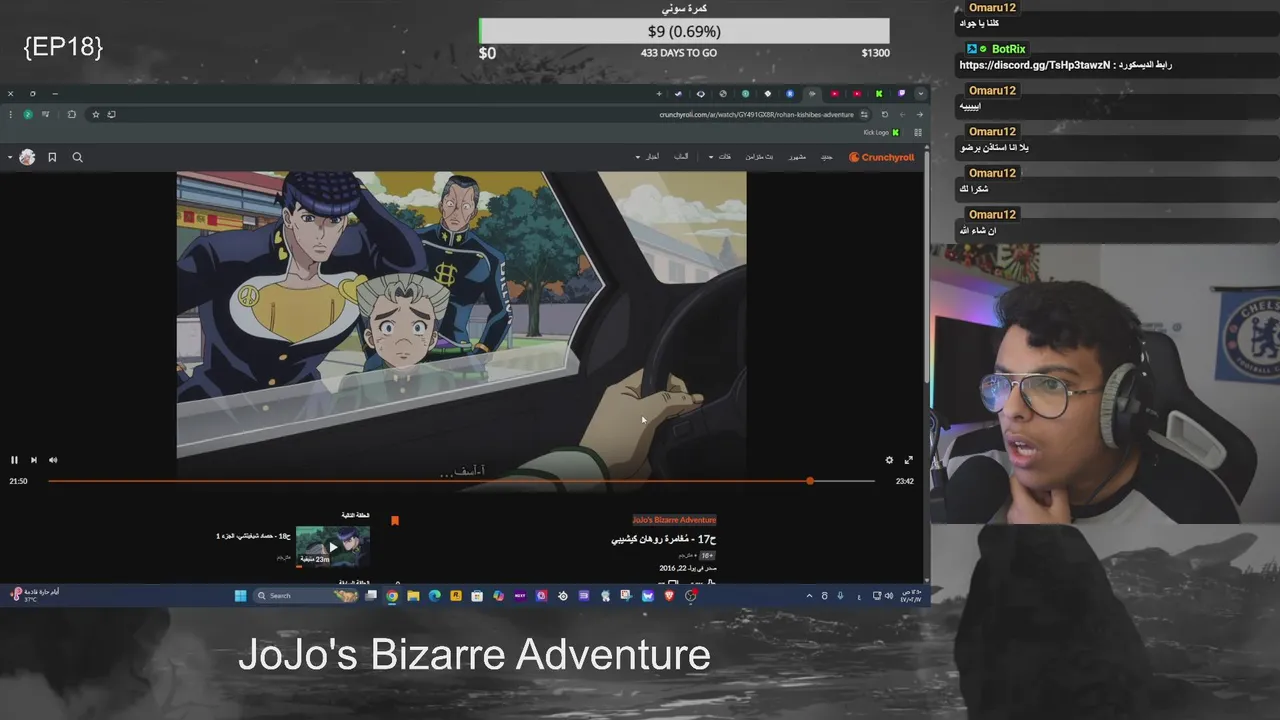Pause the Crunchyroll video
The width and height of the screenshot is (1280, 720).
[x=14, y=460]
